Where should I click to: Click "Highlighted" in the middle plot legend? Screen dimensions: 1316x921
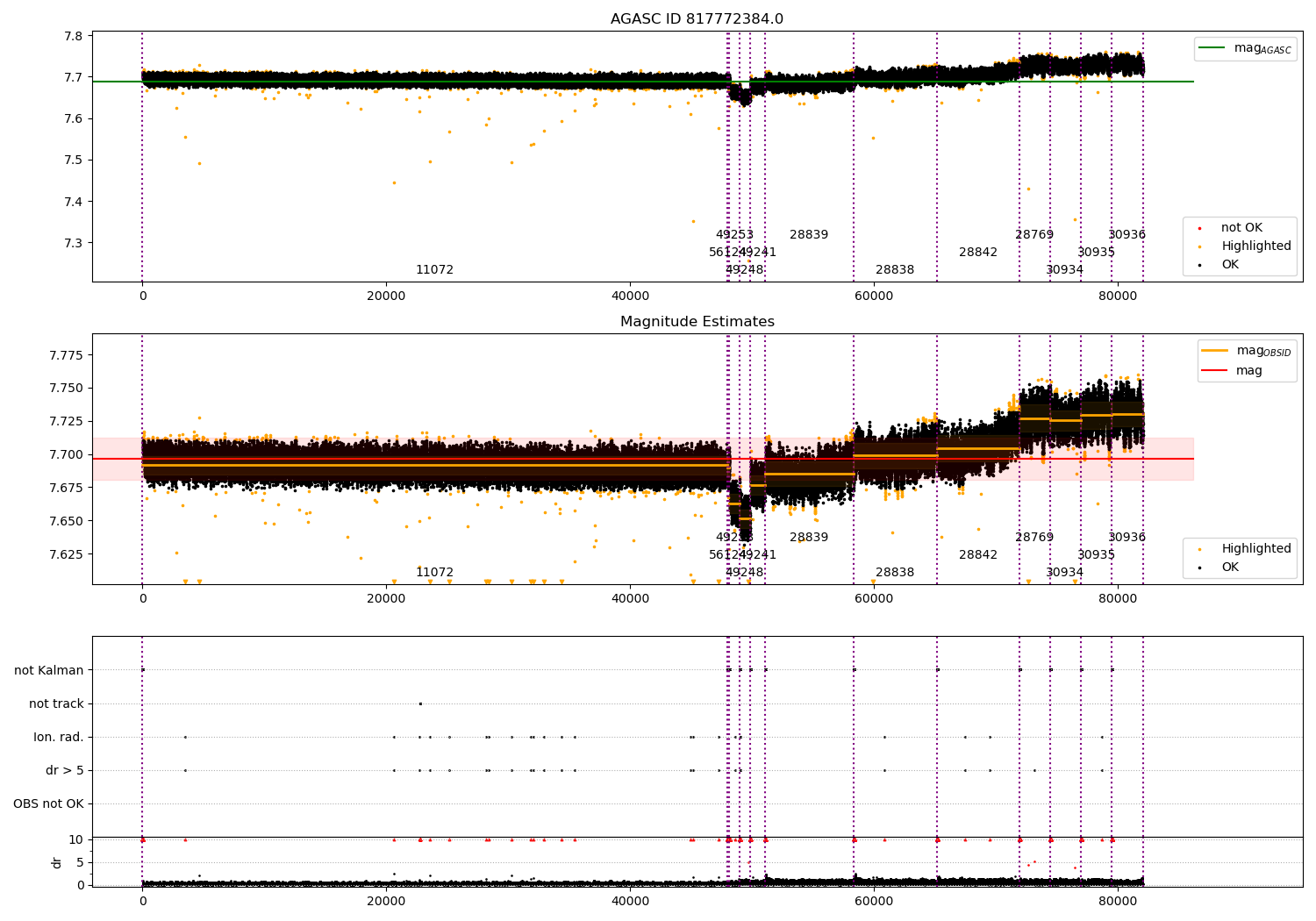[x=1255, y=549]
